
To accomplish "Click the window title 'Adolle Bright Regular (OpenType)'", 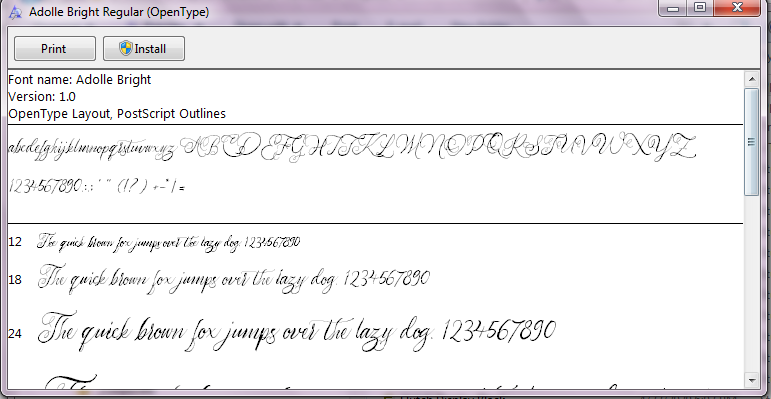I will point(119,12).
